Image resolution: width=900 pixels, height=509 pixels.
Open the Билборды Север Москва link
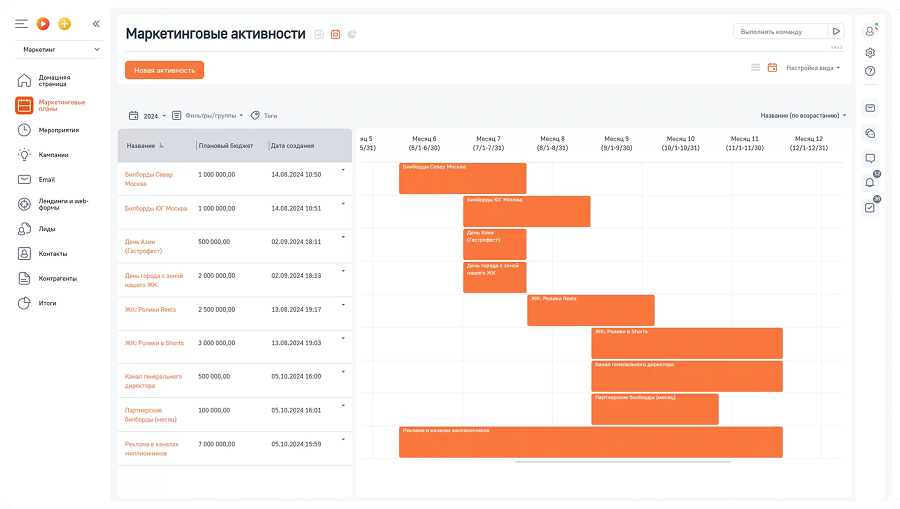coord(149,179)
